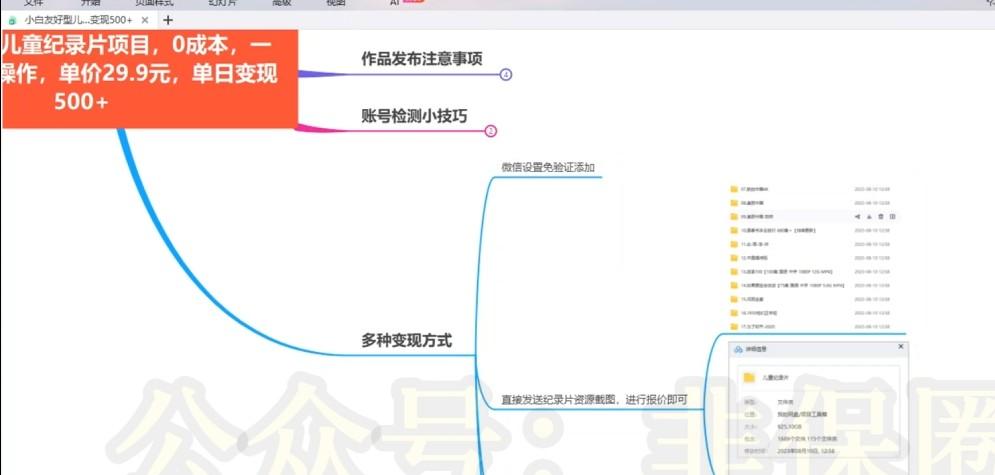The image size is (995, 475).
Task: Select the 多种变现方式 topic node
Action: pyautogui.click(x=406, y=341)
